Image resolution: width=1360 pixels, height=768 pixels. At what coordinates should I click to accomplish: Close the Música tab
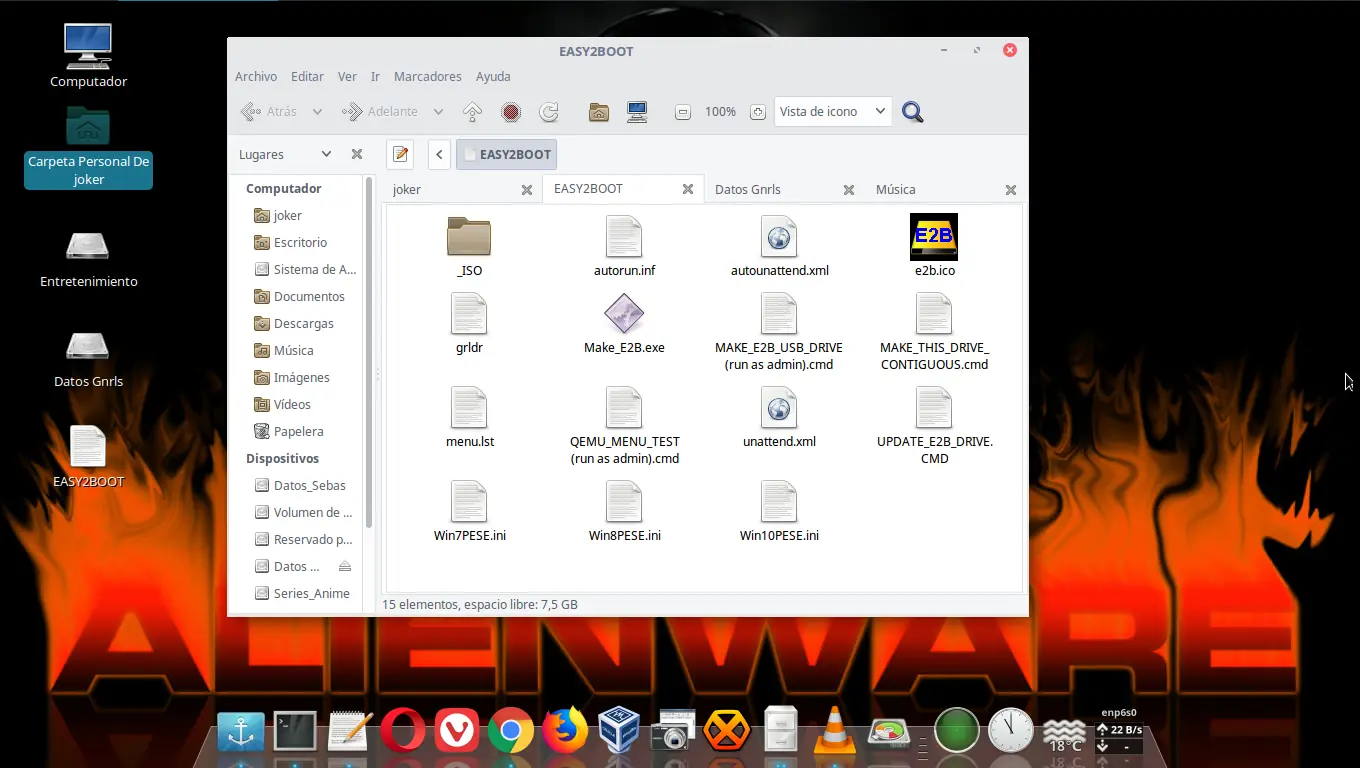click(1010, 189)
